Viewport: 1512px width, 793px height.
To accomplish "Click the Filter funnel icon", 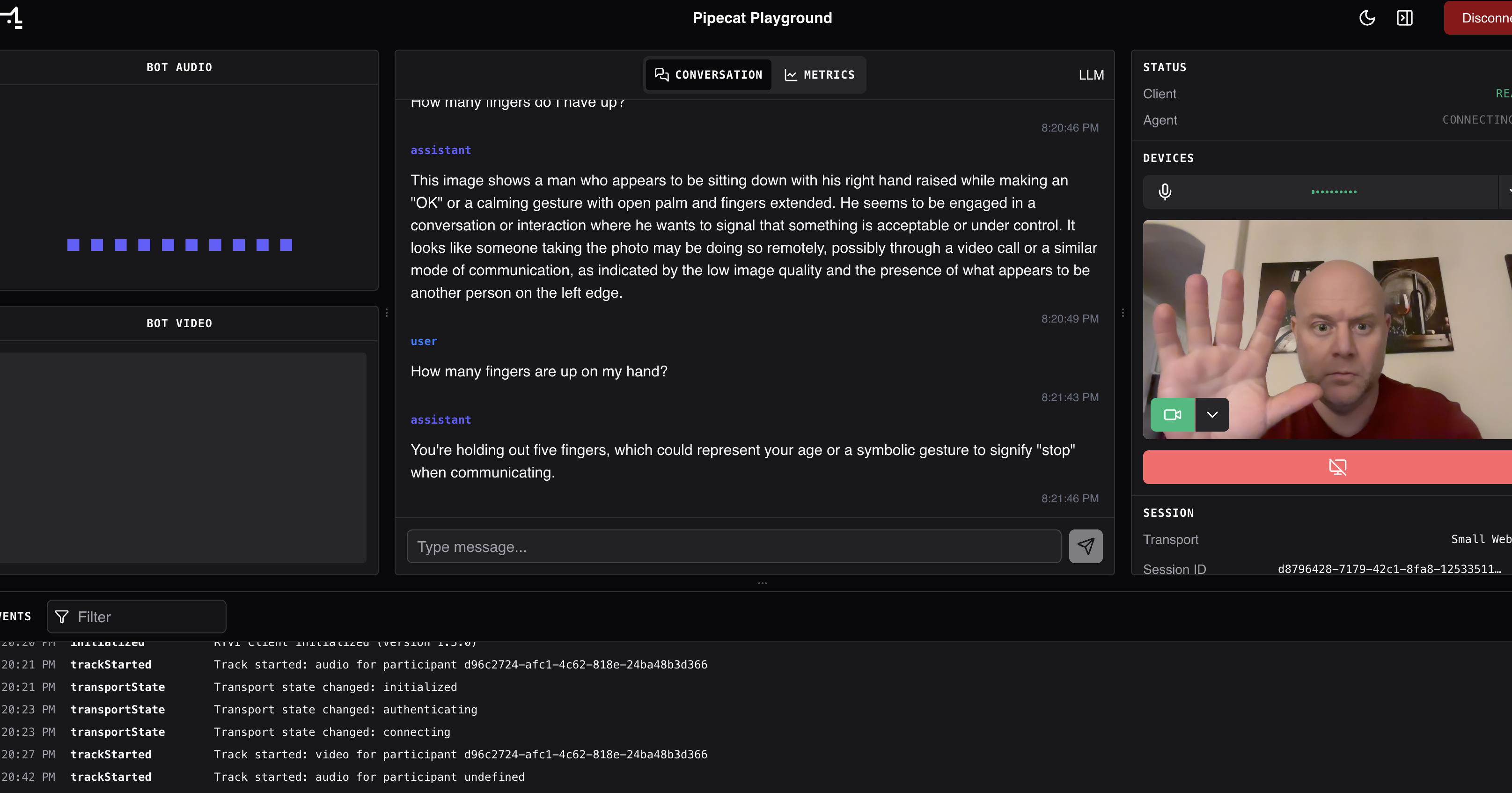I will pos(62,617).
